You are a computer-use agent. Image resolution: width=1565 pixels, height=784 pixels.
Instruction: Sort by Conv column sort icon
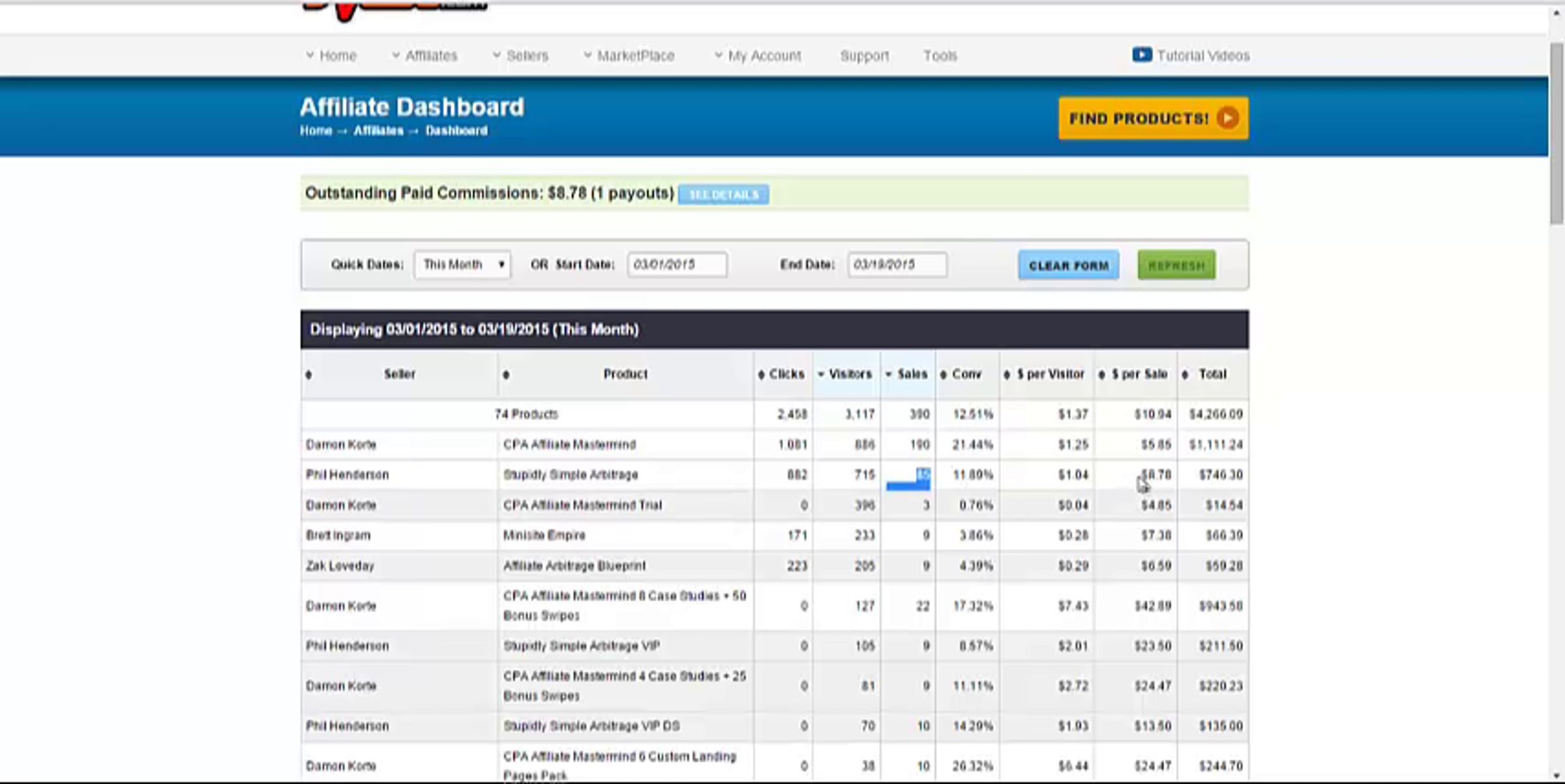pos(943,375)
